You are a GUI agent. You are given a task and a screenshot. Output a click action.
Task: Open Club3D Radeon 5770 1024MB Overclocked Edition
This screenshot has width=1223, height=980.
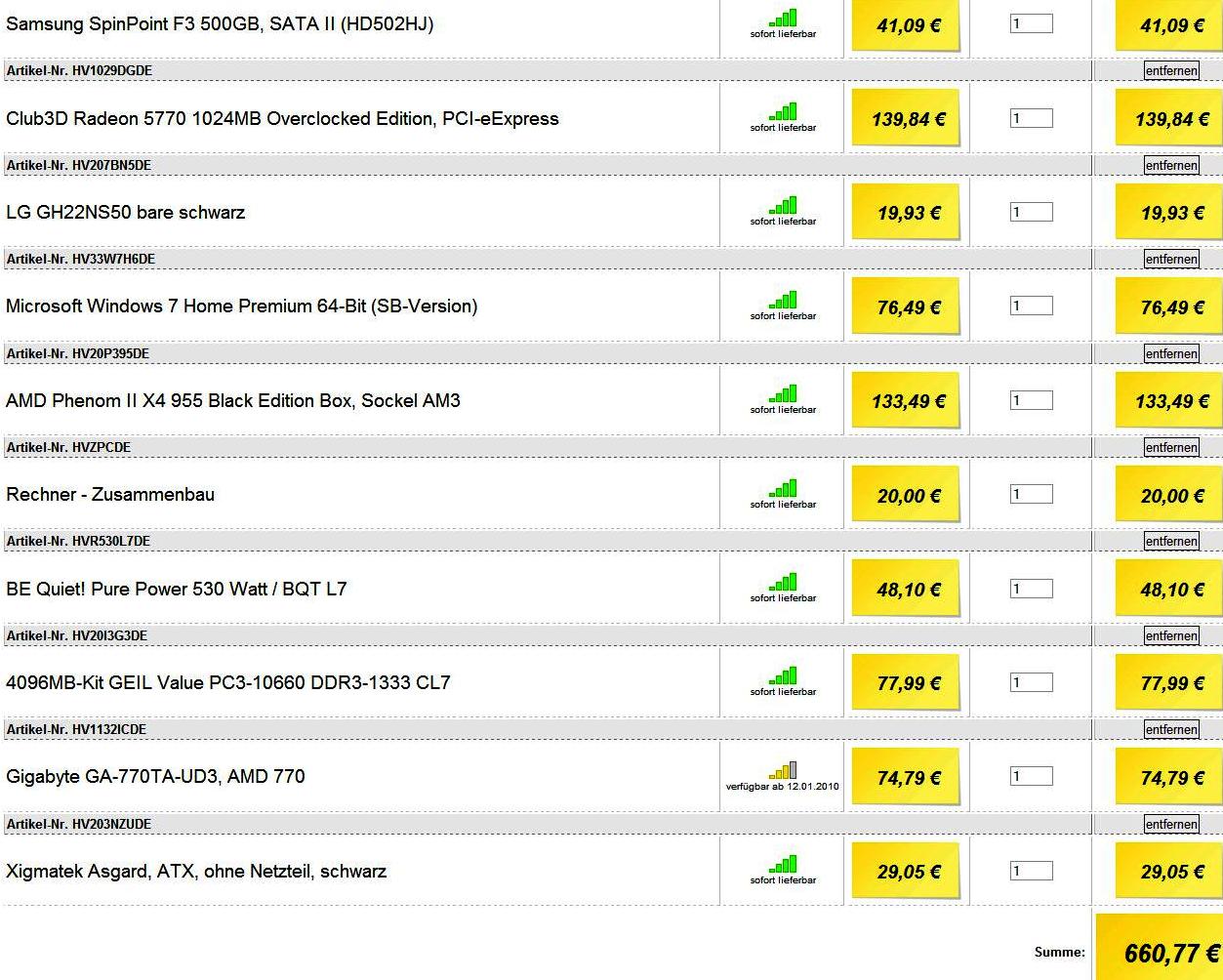[x=282, y=119]
